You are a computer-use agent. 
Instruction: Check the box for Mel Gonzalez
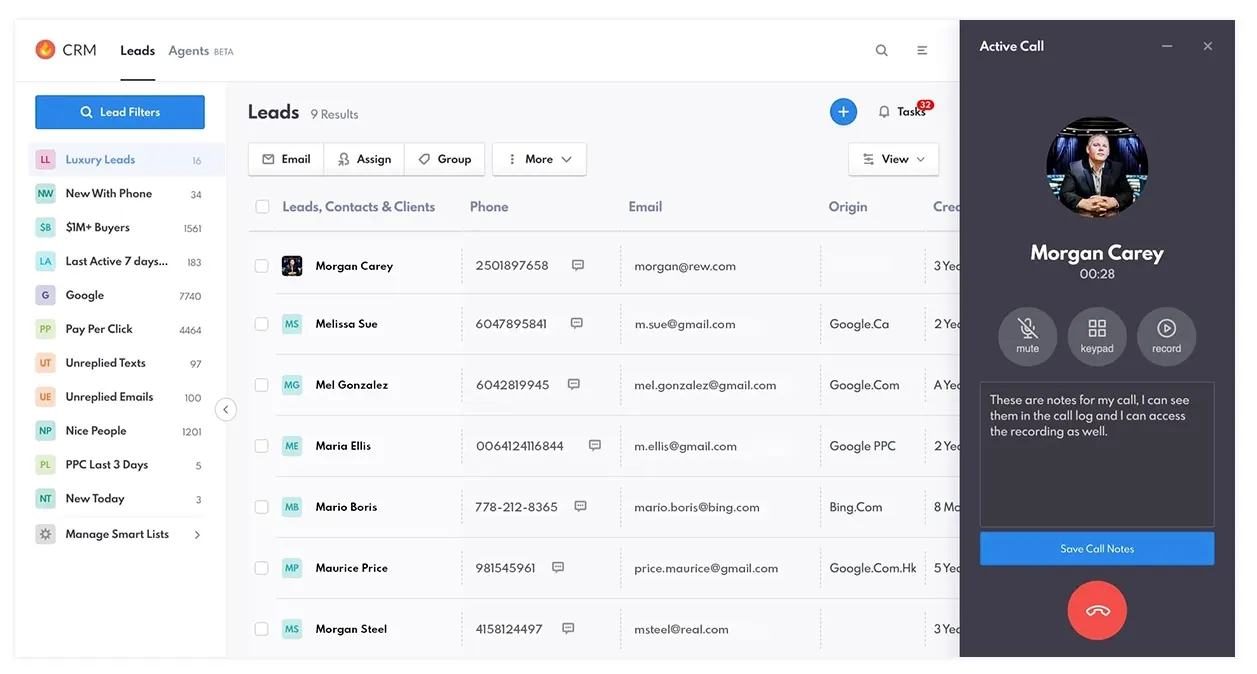(261, 385)
